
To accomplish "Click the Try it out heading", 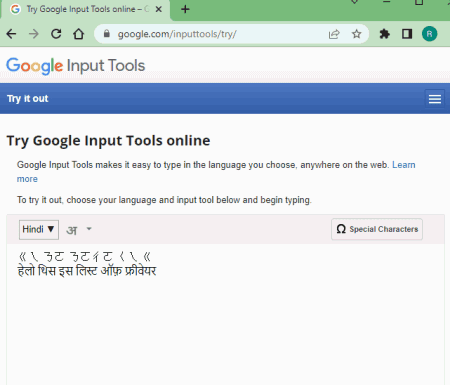I will 28,99.
